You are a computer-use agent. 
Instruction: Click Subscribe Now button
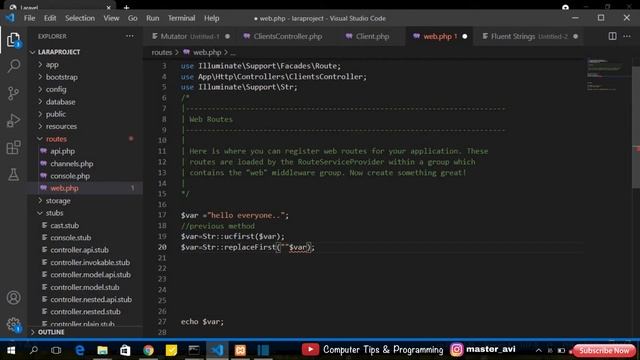pos(604,351)
